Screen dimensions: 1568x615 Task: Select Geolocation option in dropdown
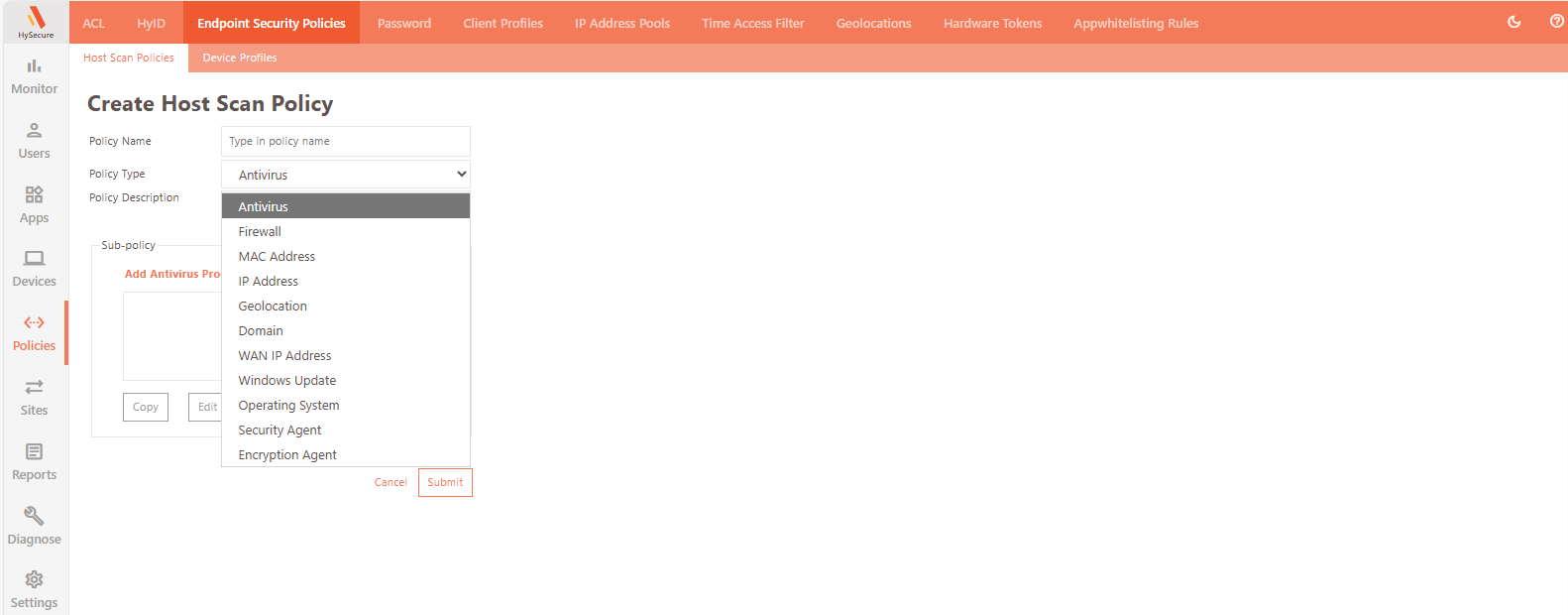(x=273, y=307)
